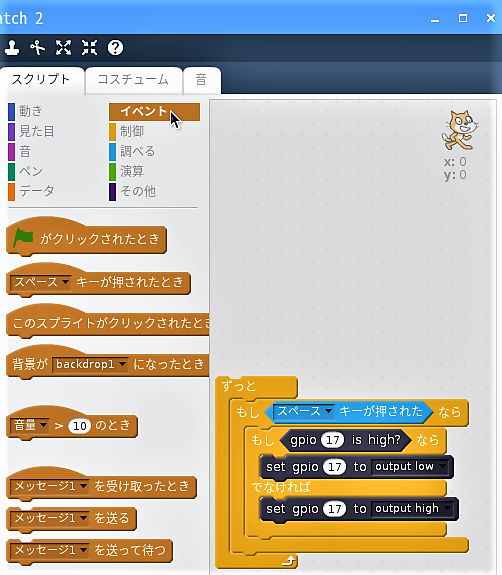Click the cat sprite thumbnail in script area

click(460, 130)
